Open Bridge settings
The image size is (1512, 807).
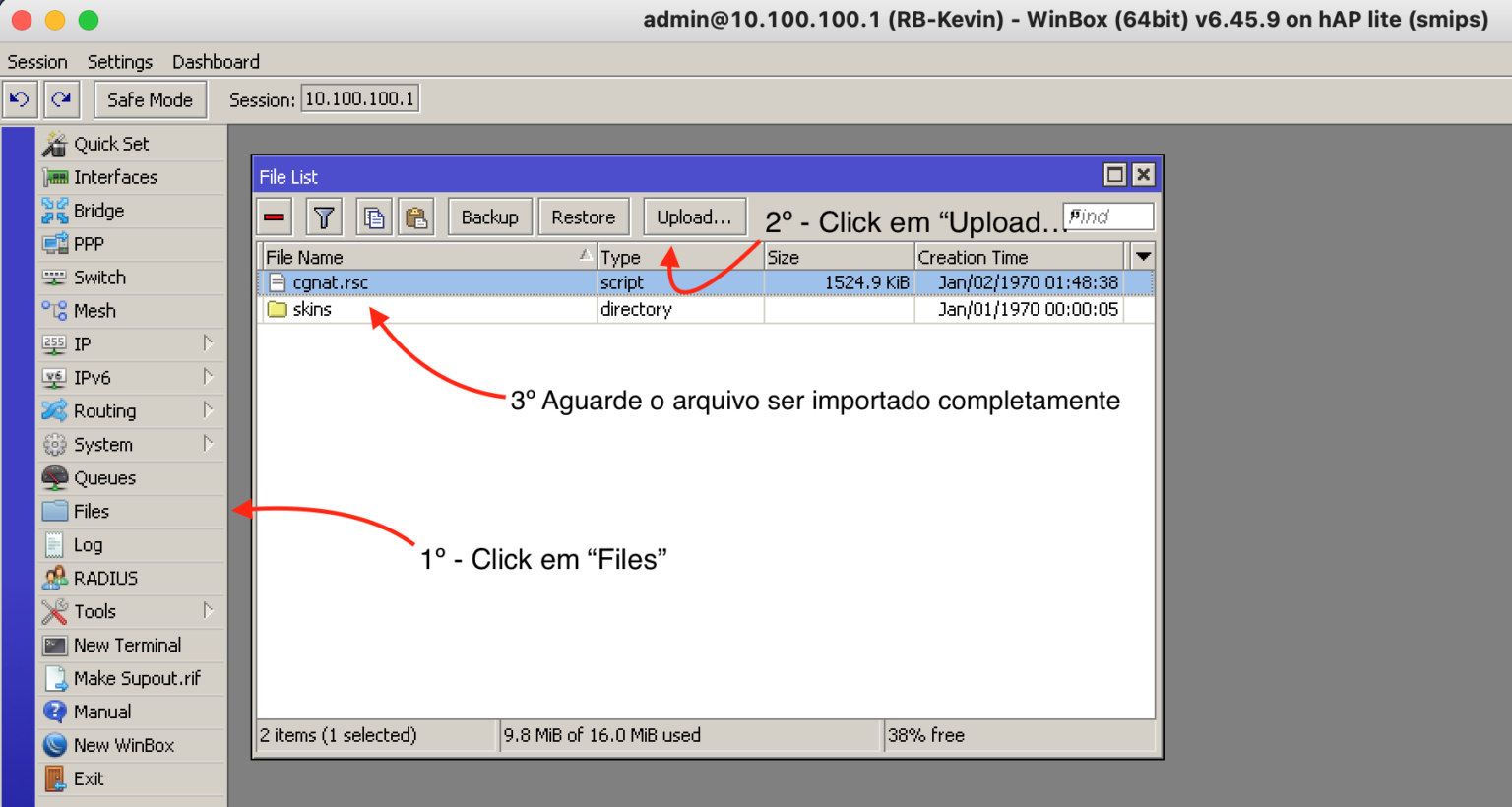coord(98,211)
